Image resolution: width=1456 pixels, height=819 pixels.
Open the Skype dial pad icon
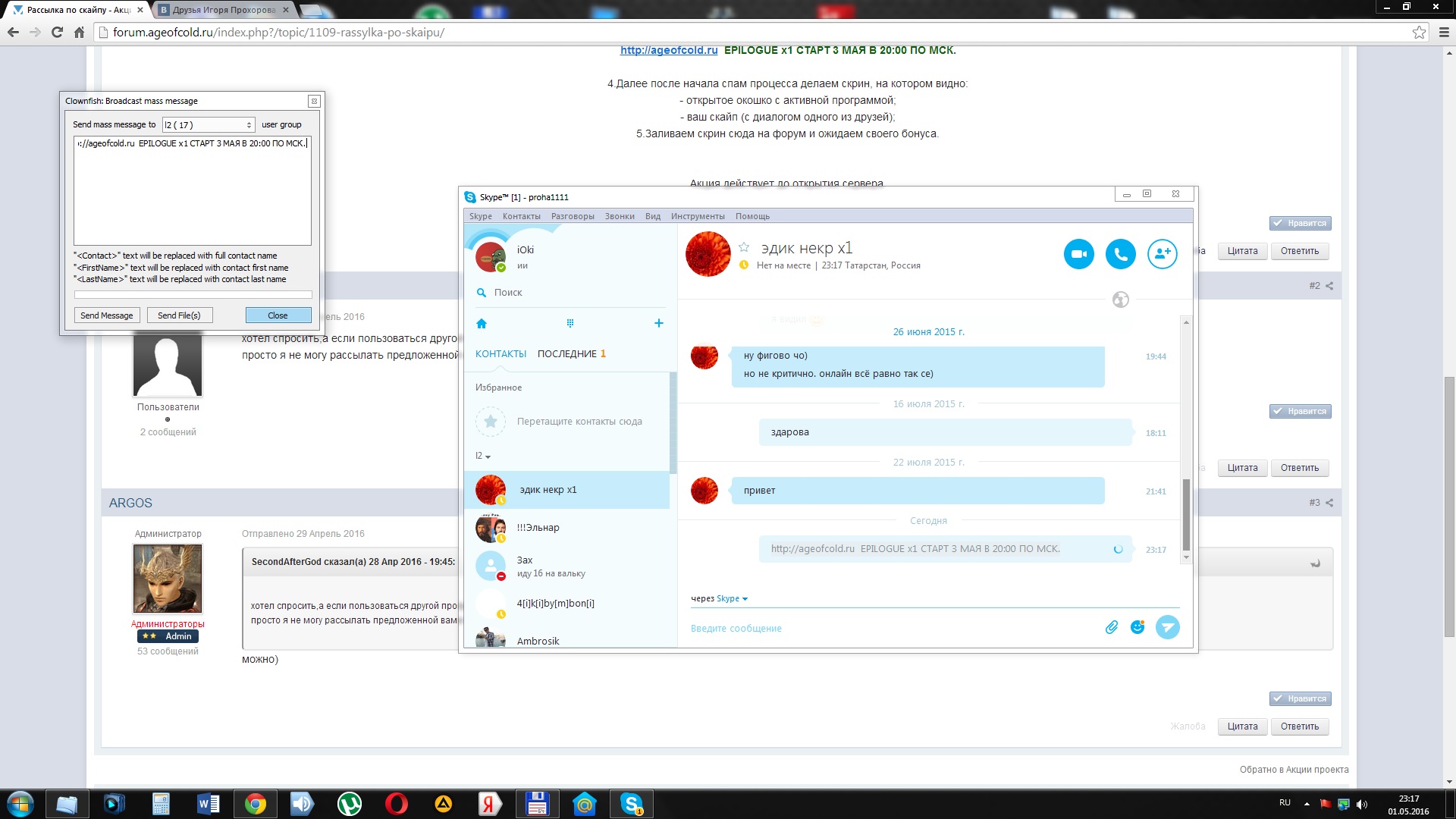click(x=570, y=324)
